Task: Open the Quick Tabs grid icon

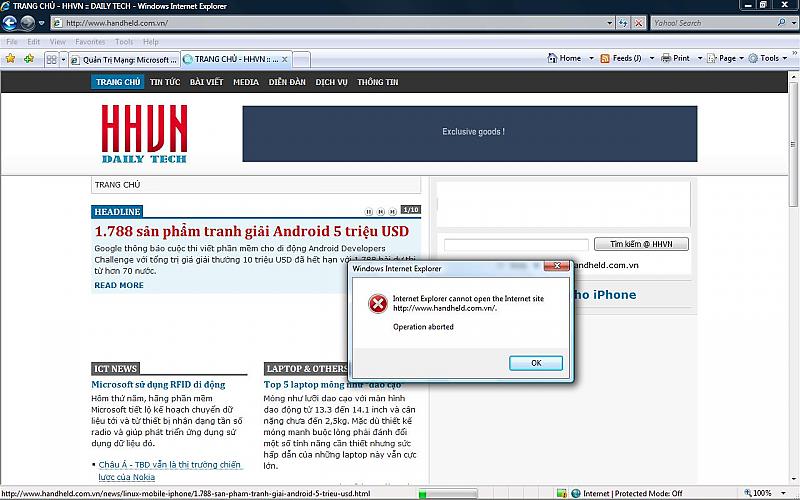Action: (50, 59)
